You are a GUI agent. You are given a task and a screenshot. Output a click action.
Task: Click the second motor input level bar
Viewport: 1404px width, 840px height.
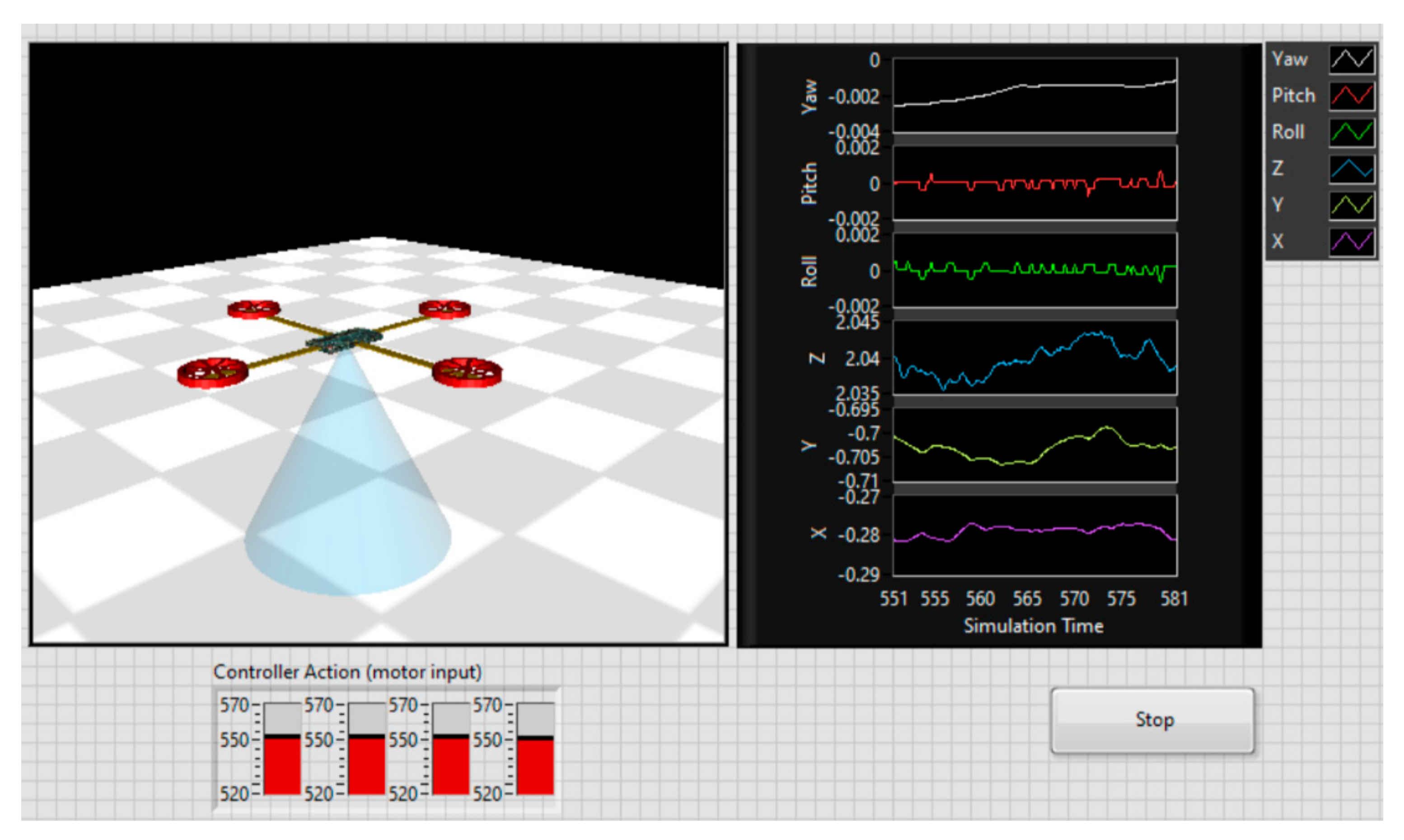click(366, 765)
